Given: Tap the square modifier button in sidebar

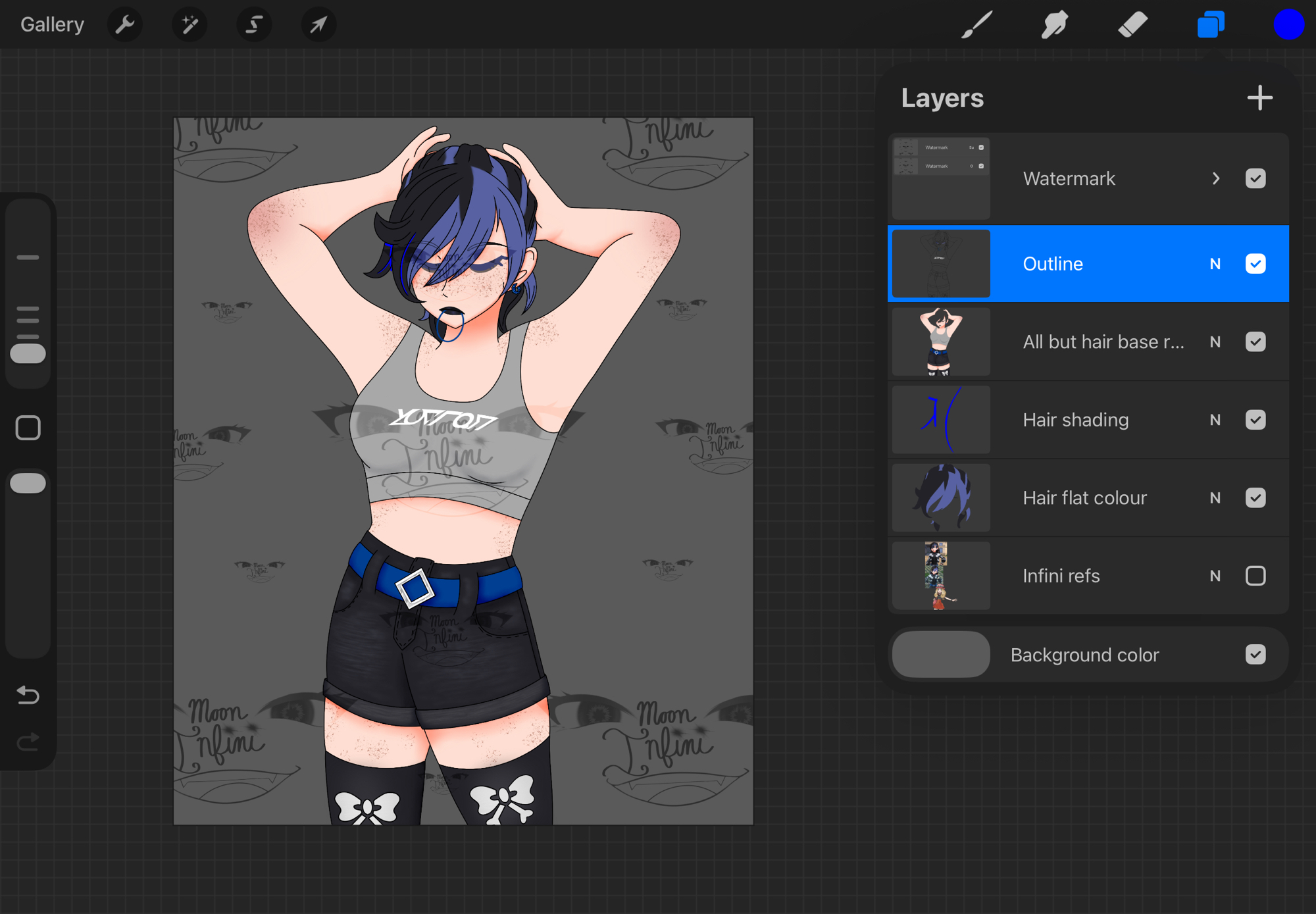Looking at the screenshot, I should pos(28,428).
